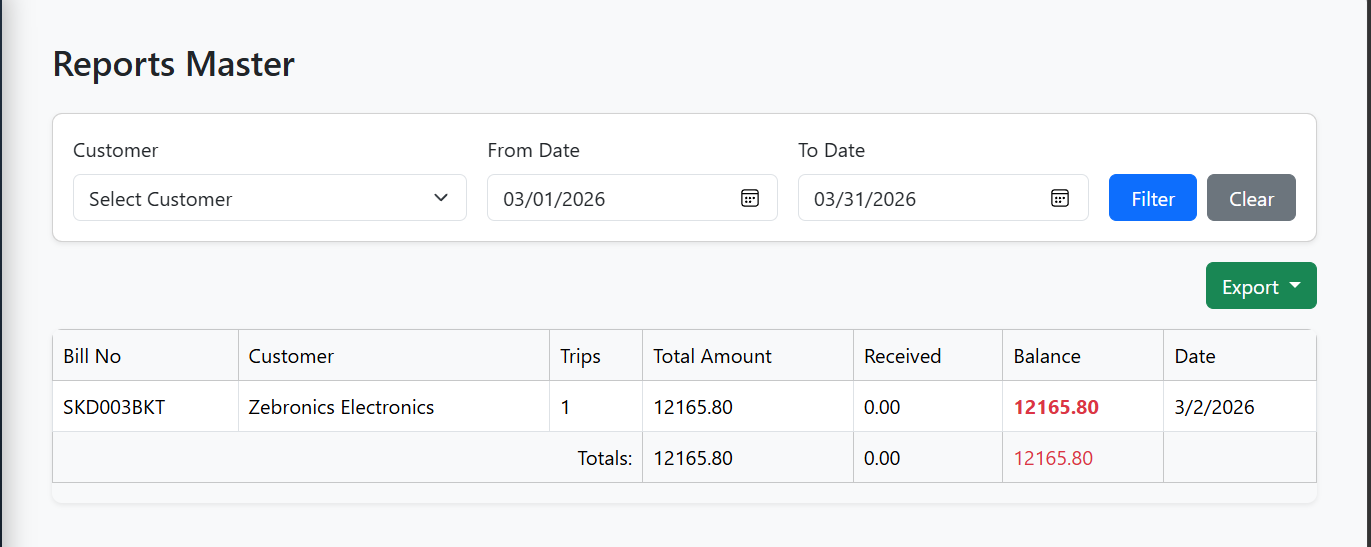1371x547 pixels.
Task: Reset filters with the Clear button
Action: [x=1251, y=198]
